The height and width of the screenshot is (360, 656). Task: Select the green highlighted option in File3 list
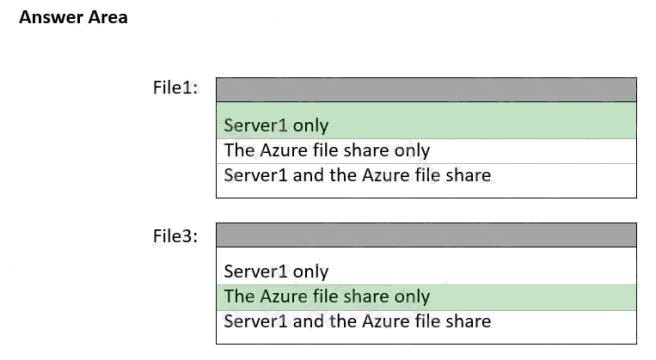click(x=426, y=297)
